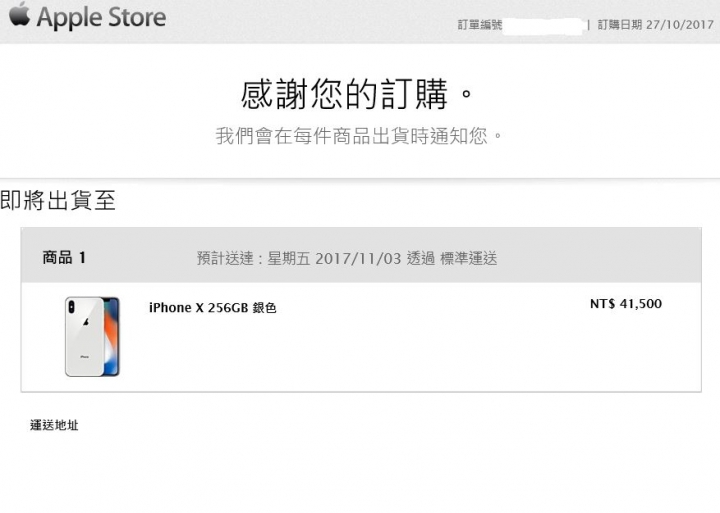This screenshot has height=513, width=720.
Task: Click the shipment notification subtitle text
Action: point(359,136)
